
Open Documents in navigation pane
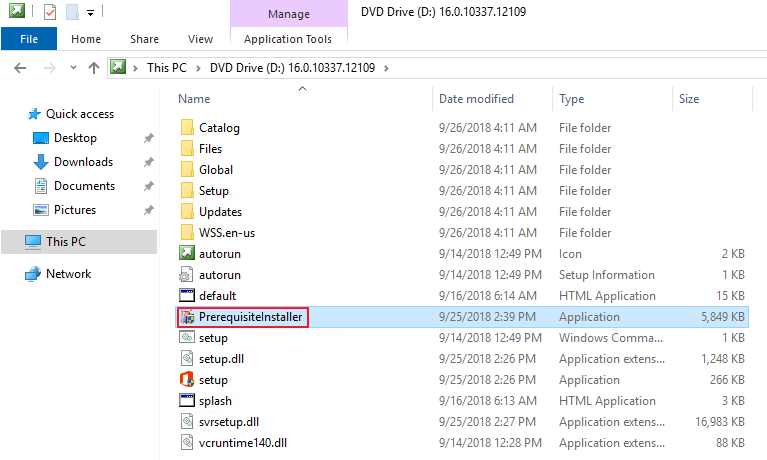click(x=84, y=186)
